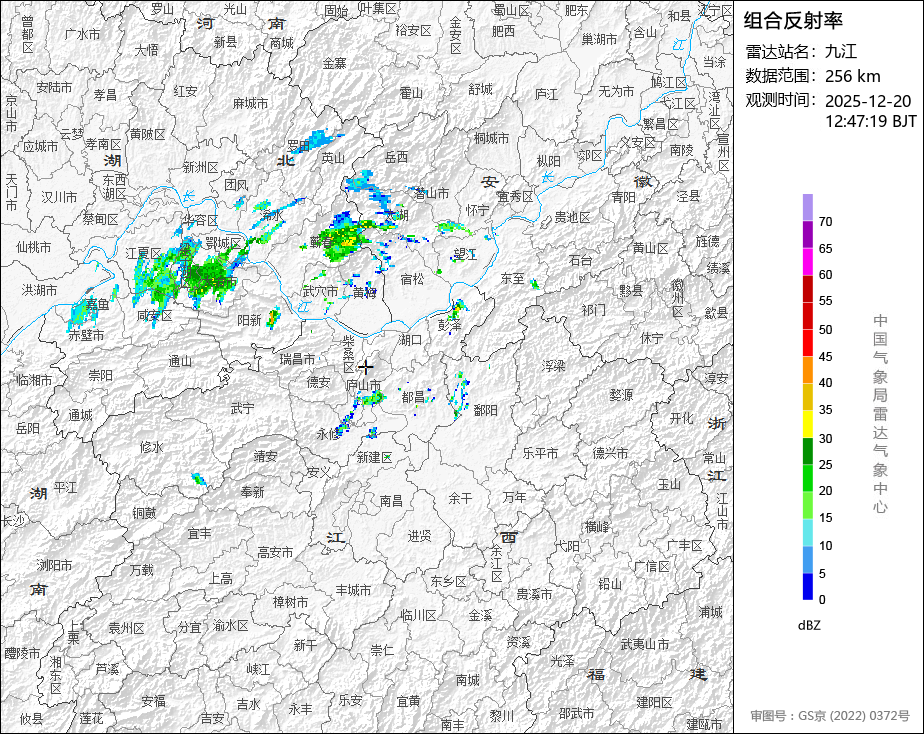Click the dark purple 65–70 dBZ legend swatch
The image size is (924, 734).
[x=808, y=234]
